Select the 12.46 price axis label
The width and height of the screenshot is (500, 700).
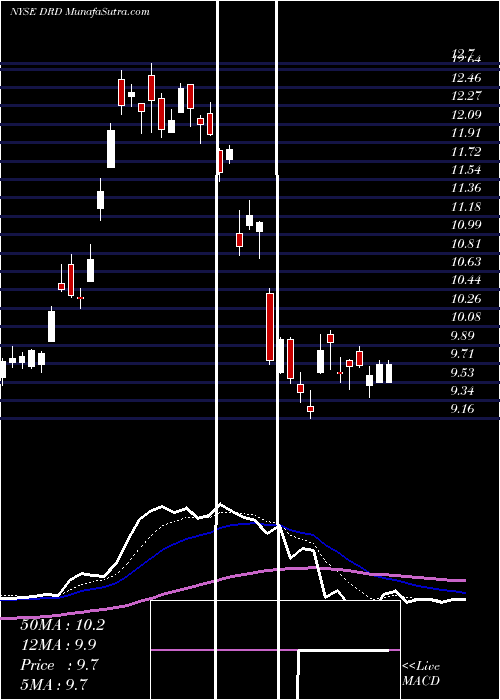pos(466,78)
